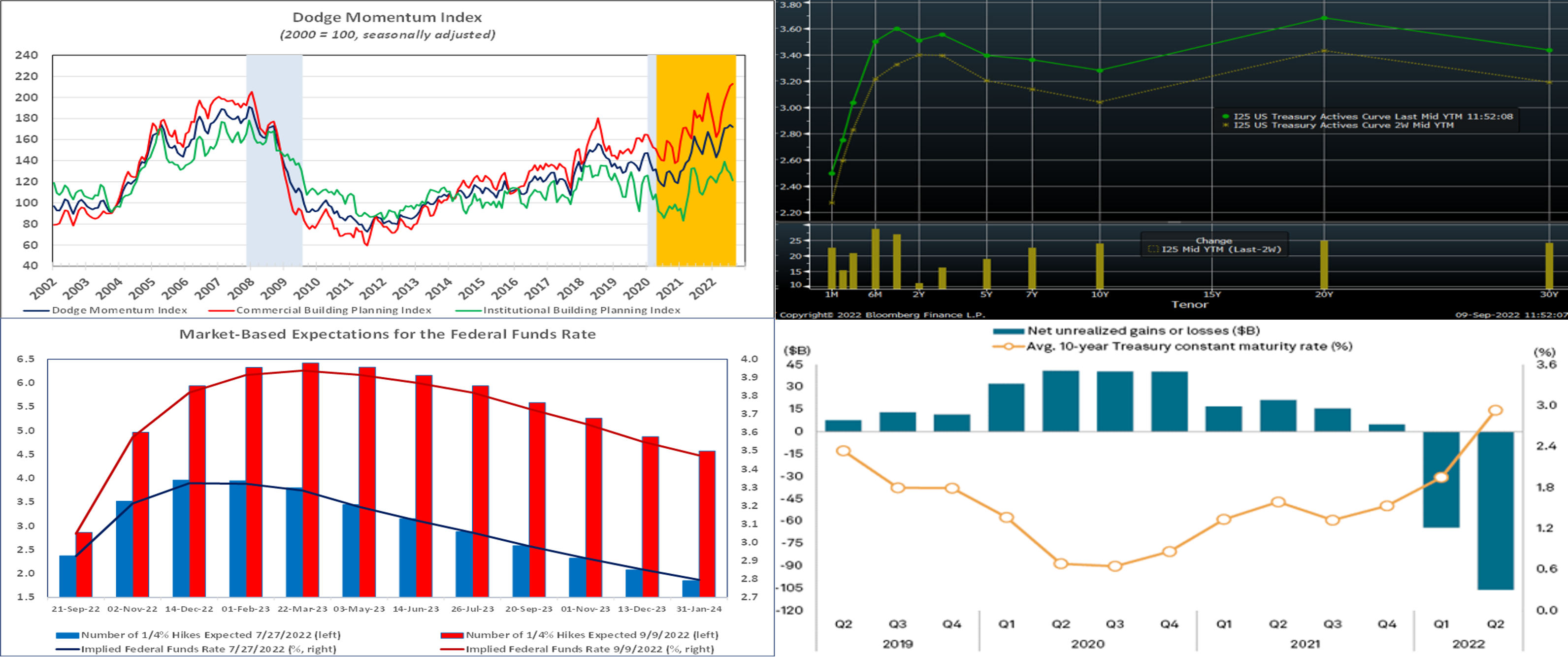
Task: Click the Copyright 2022 Bloomberg Finance L.P. text
Action: coord(882,315)
